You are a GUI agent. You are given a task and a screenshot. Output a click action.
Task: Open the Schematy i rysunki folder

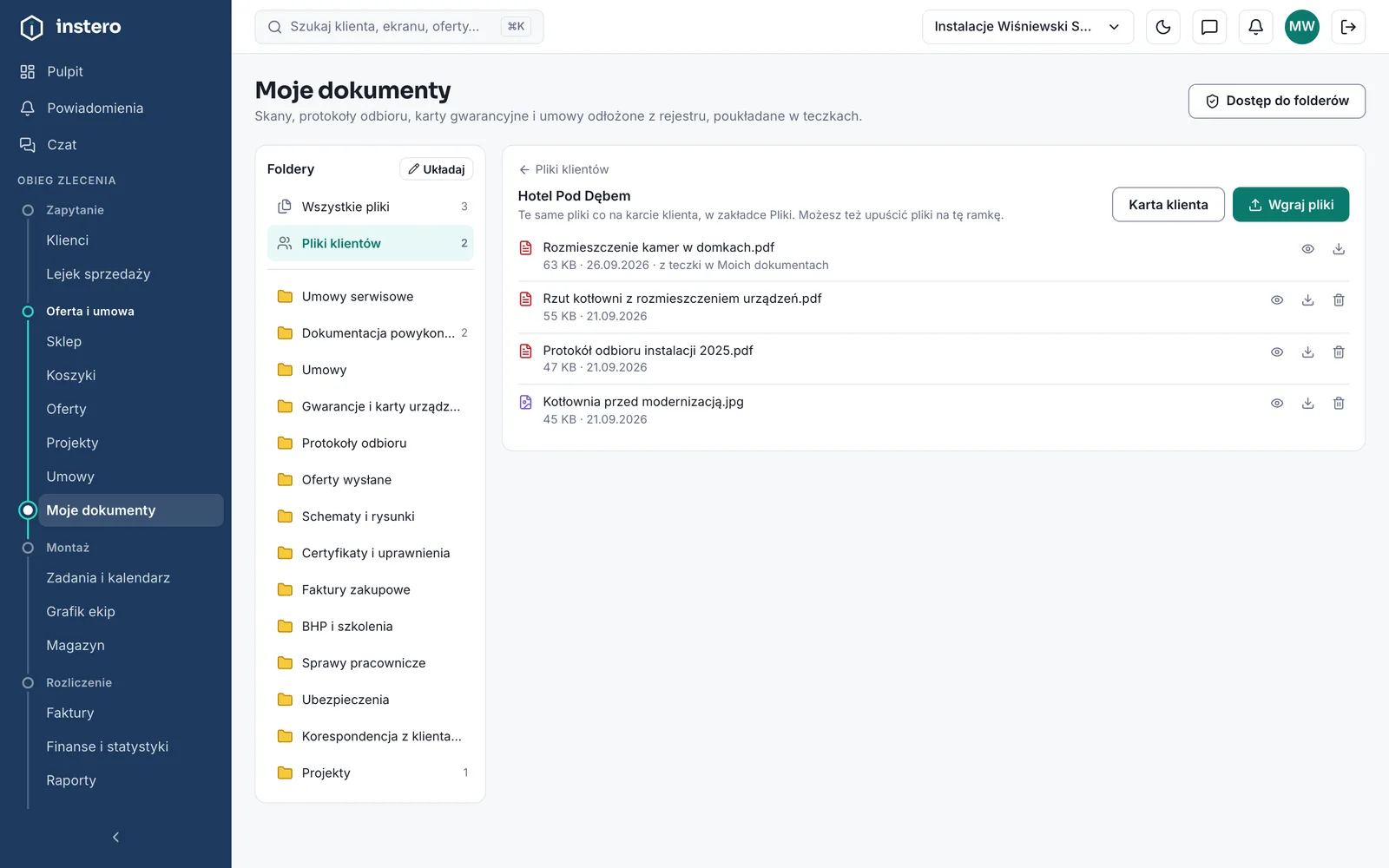coord(371,516)
